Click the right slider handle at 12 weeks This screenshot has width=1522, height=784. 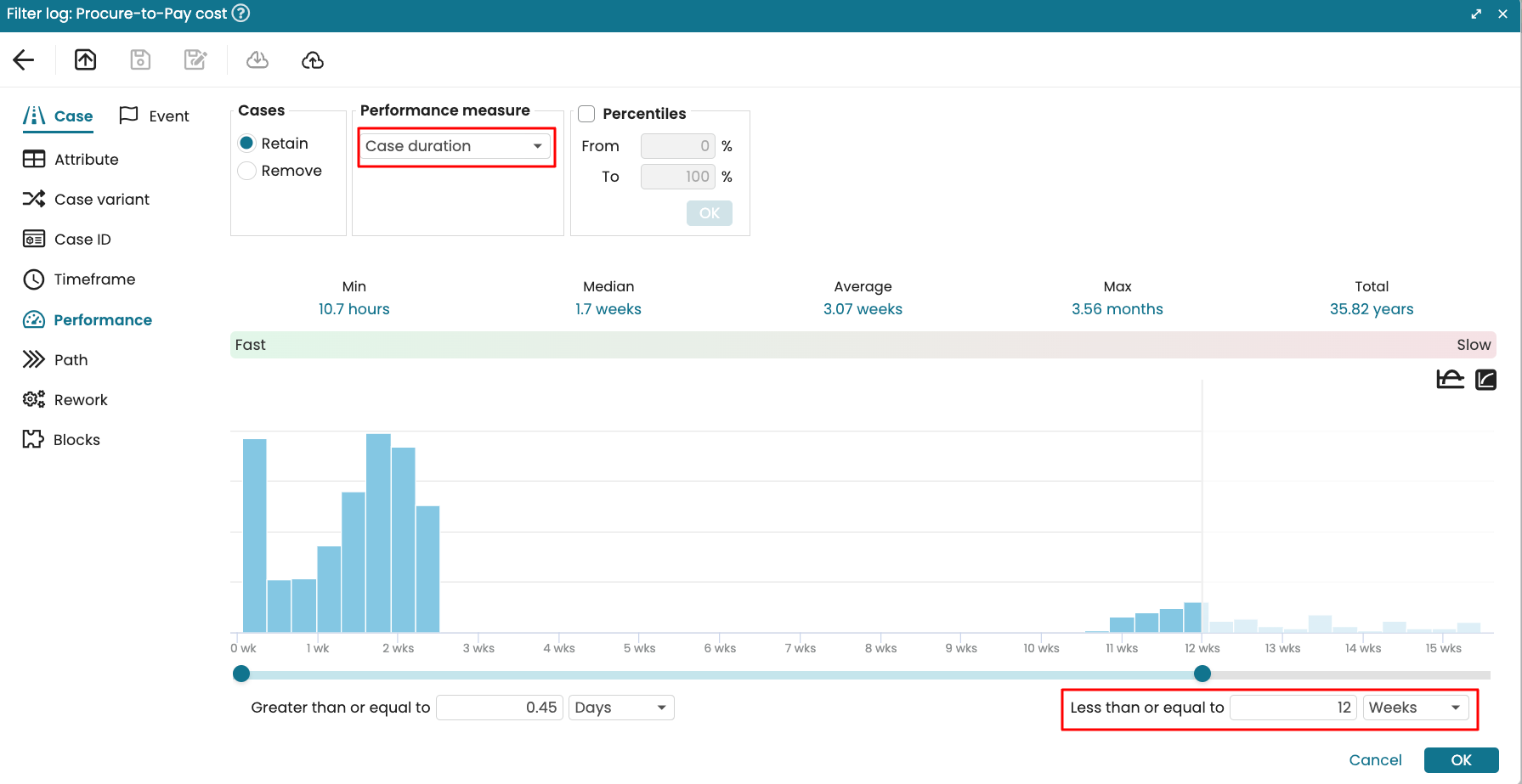click(x=1202, y=674)
